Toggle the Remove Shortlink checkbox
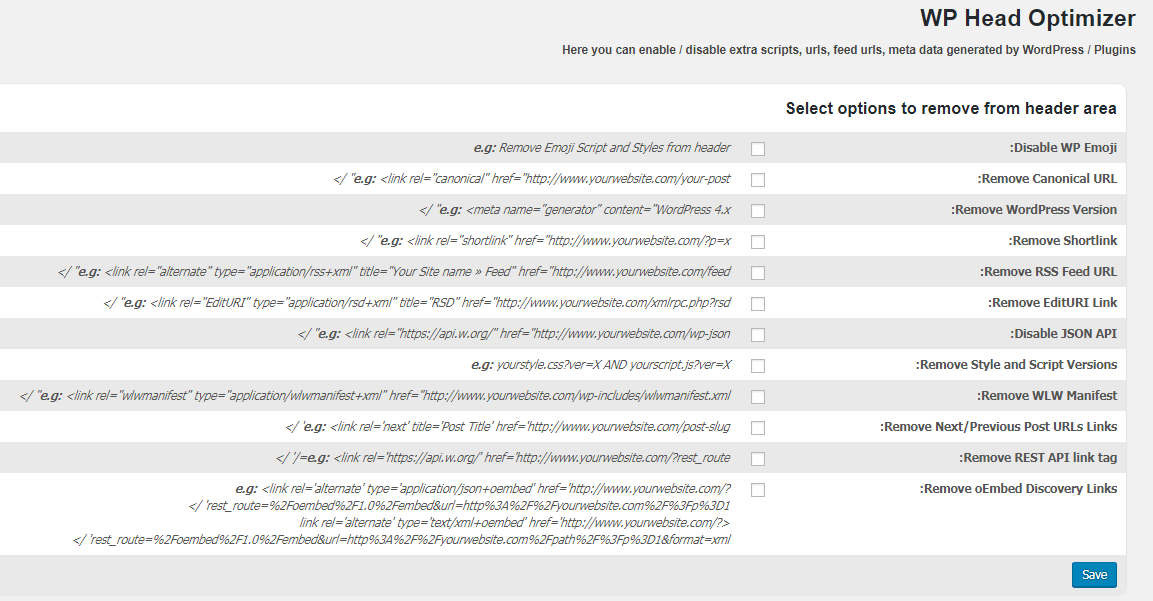The image size is (1153, 601). 758,242
